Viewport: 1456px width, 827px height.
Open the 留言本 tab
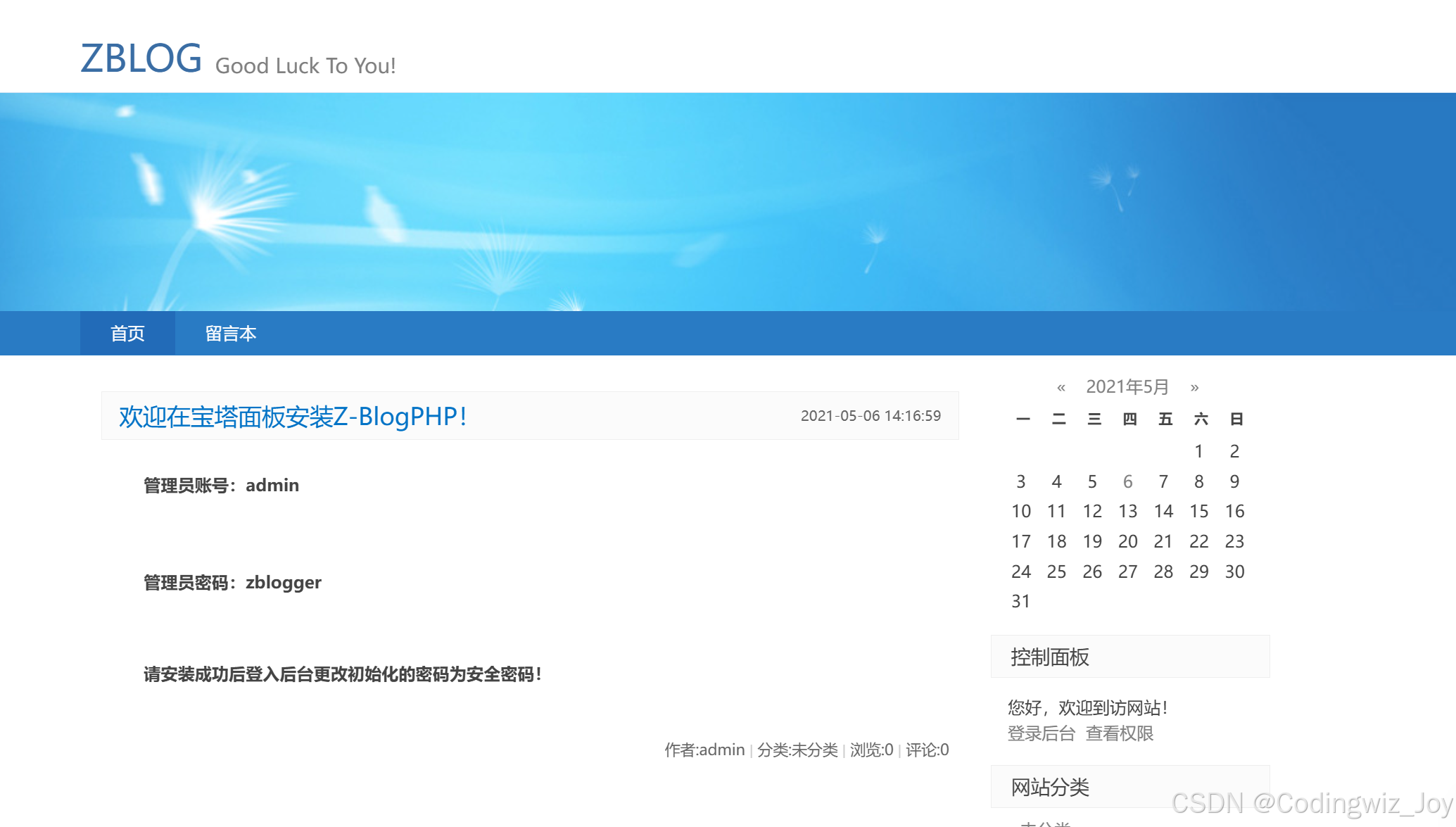pos(231,333)
